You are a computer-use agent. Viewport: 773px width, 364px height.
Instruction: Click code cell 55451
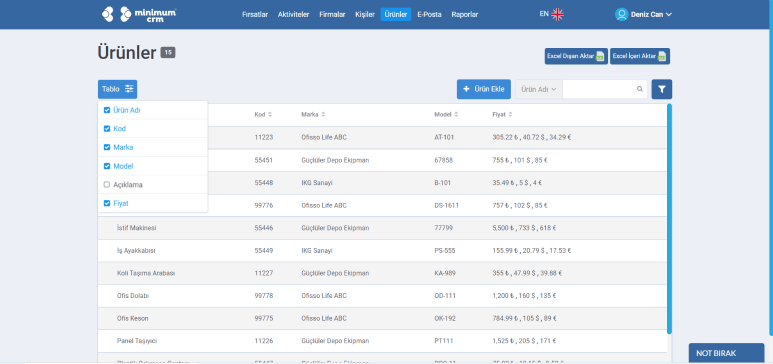click(x=264, y=160)
